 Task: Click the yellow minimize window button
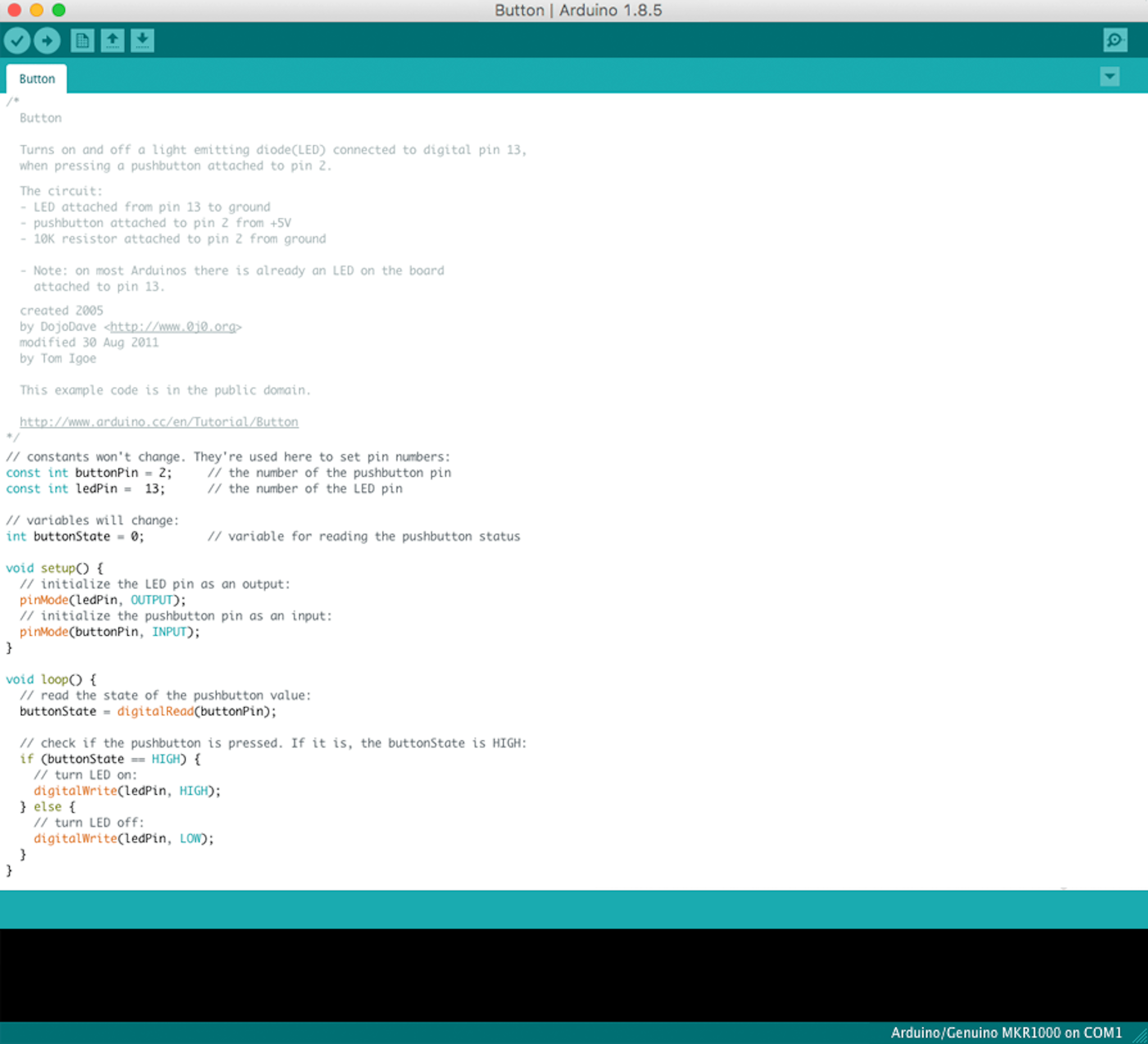click(36, 10)
